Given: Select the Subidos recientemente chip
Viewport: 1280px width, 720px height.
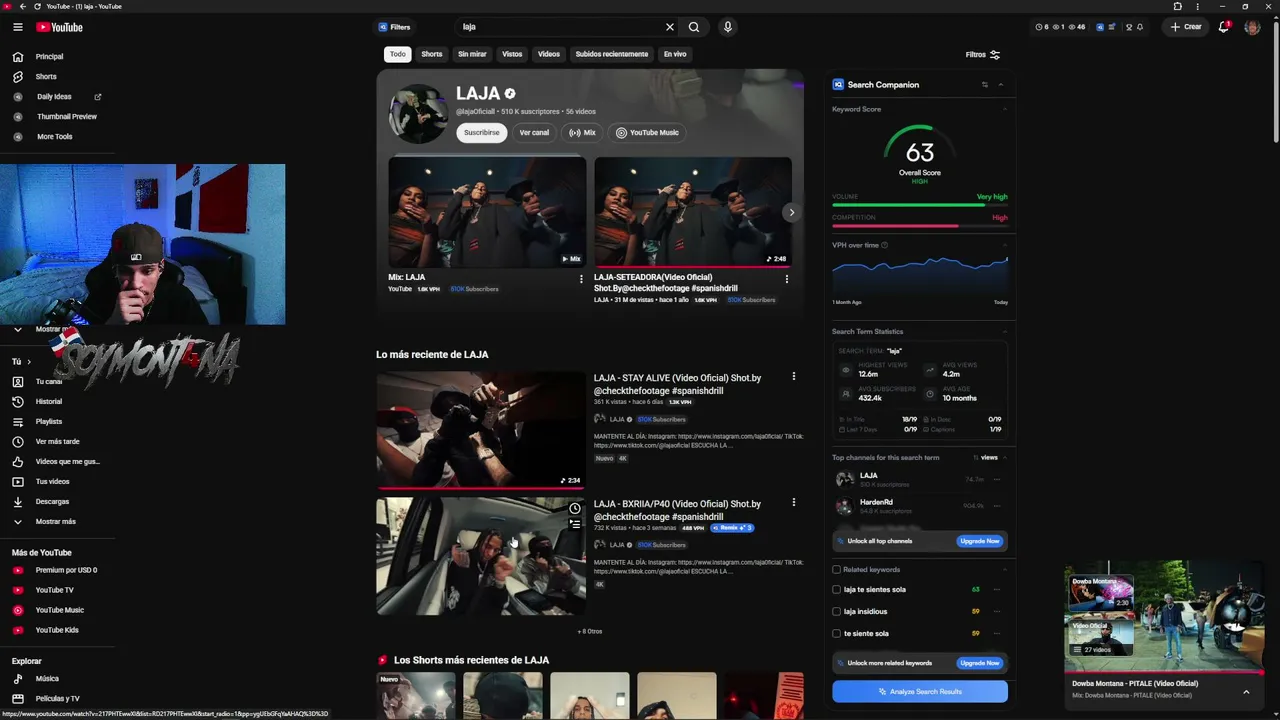Looking at the screenshot, I should (x=612, y=54).
